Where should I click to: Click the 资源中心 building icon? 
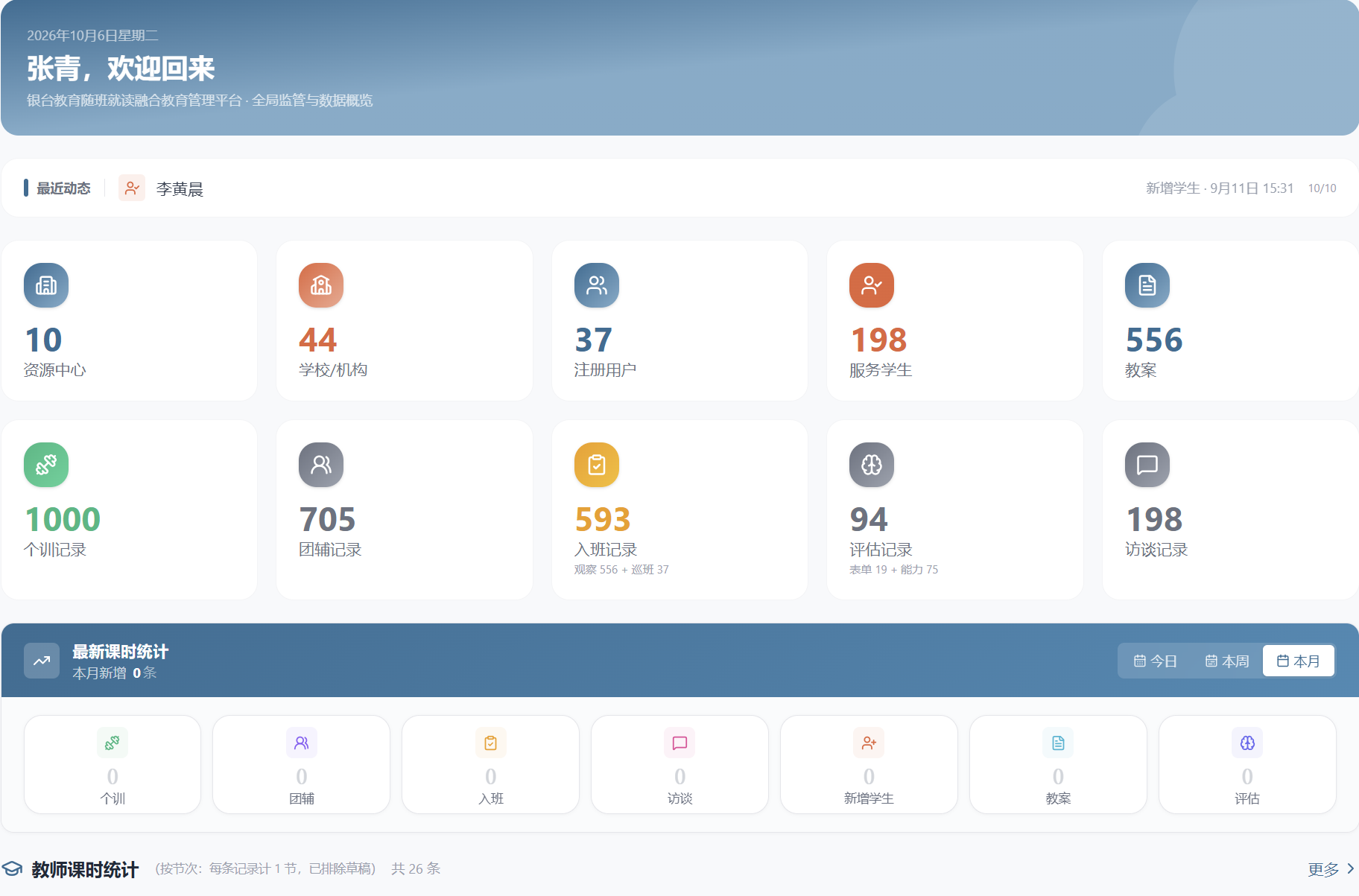click(46, 285)
